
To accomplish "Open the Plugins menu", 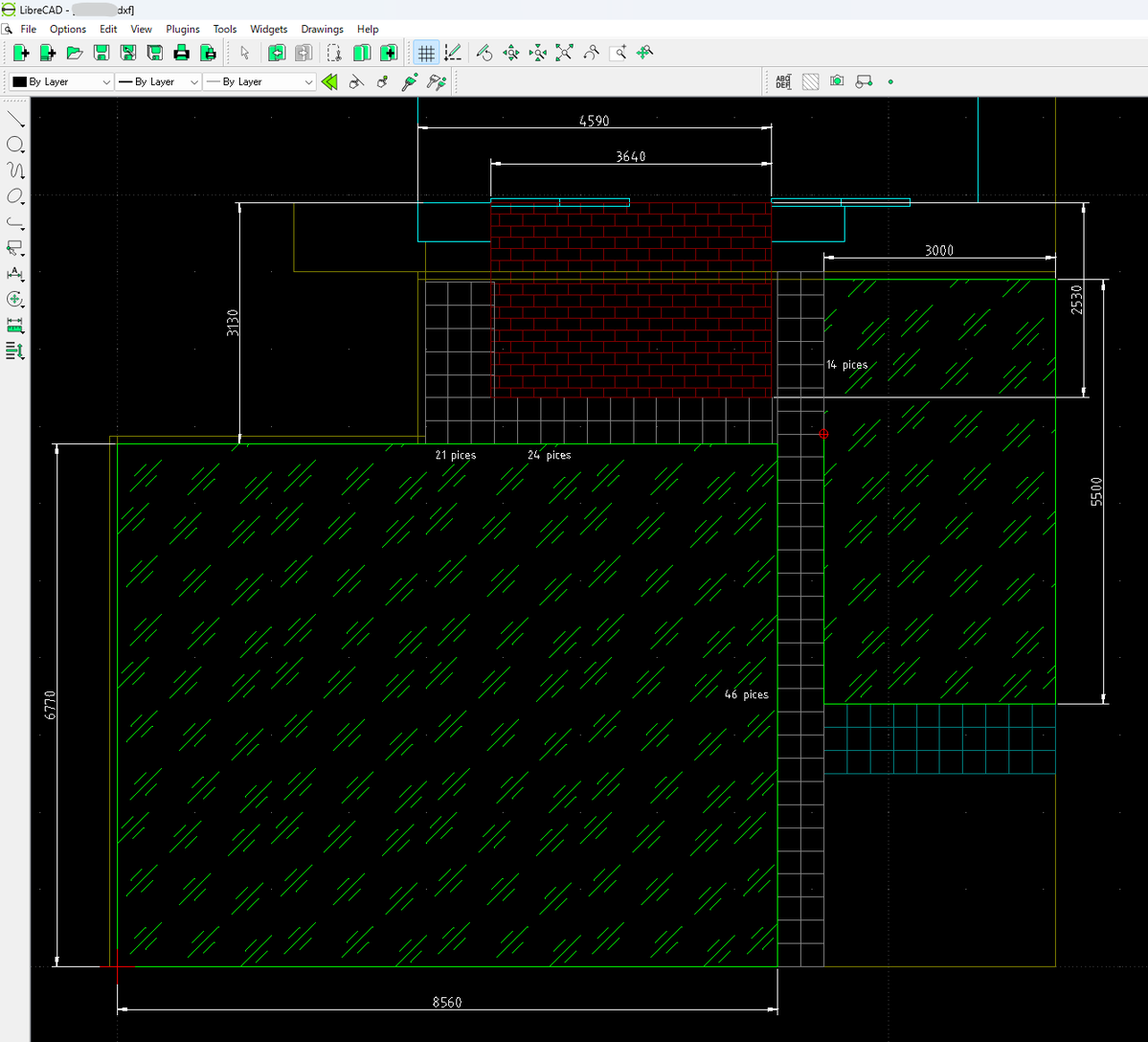I will pyautogui.click(x=183, y=30).
